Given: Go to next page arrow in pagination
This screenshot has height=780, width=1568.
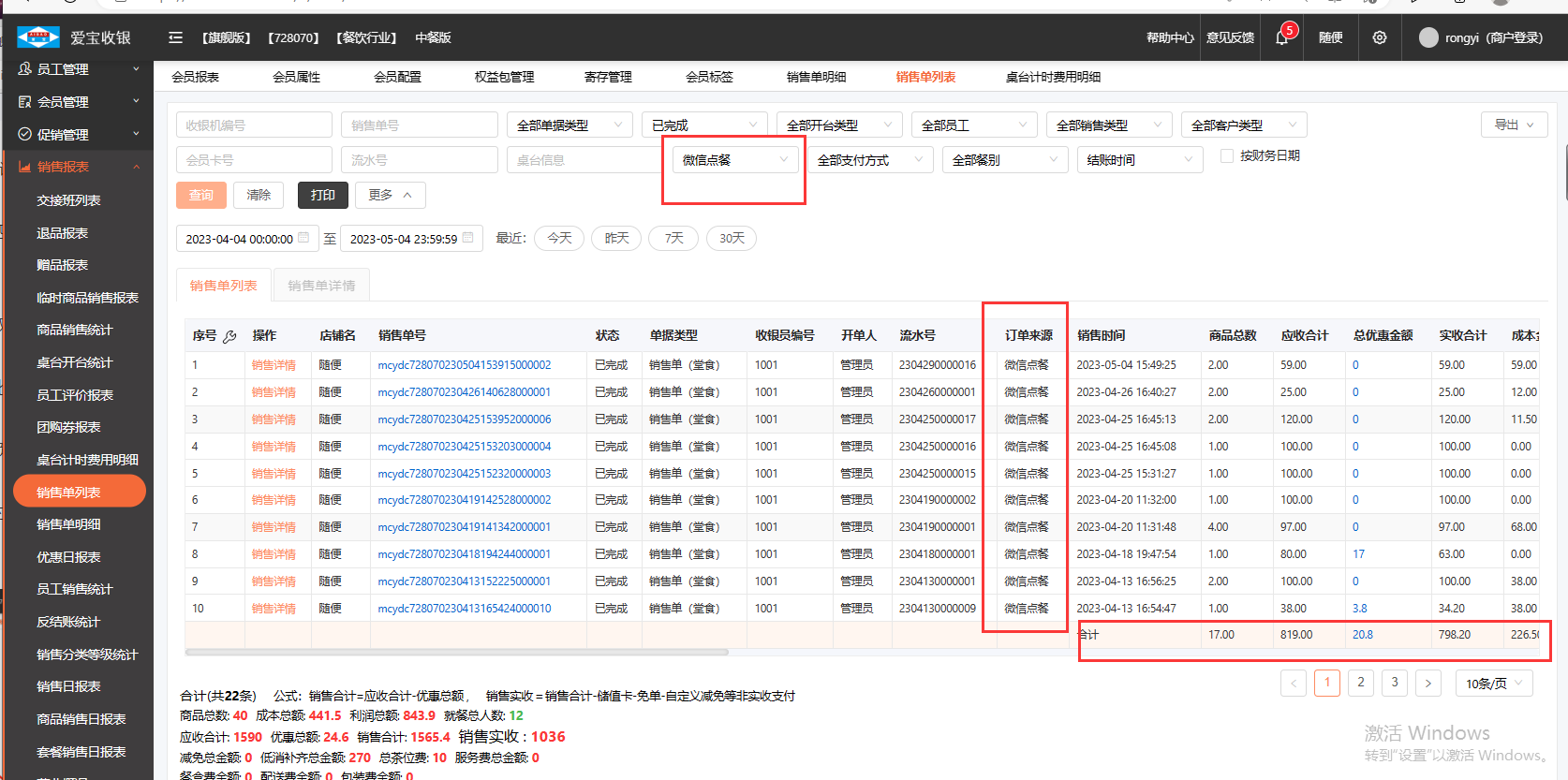Looking at the screenshot, I should [x=1427, y=684].
